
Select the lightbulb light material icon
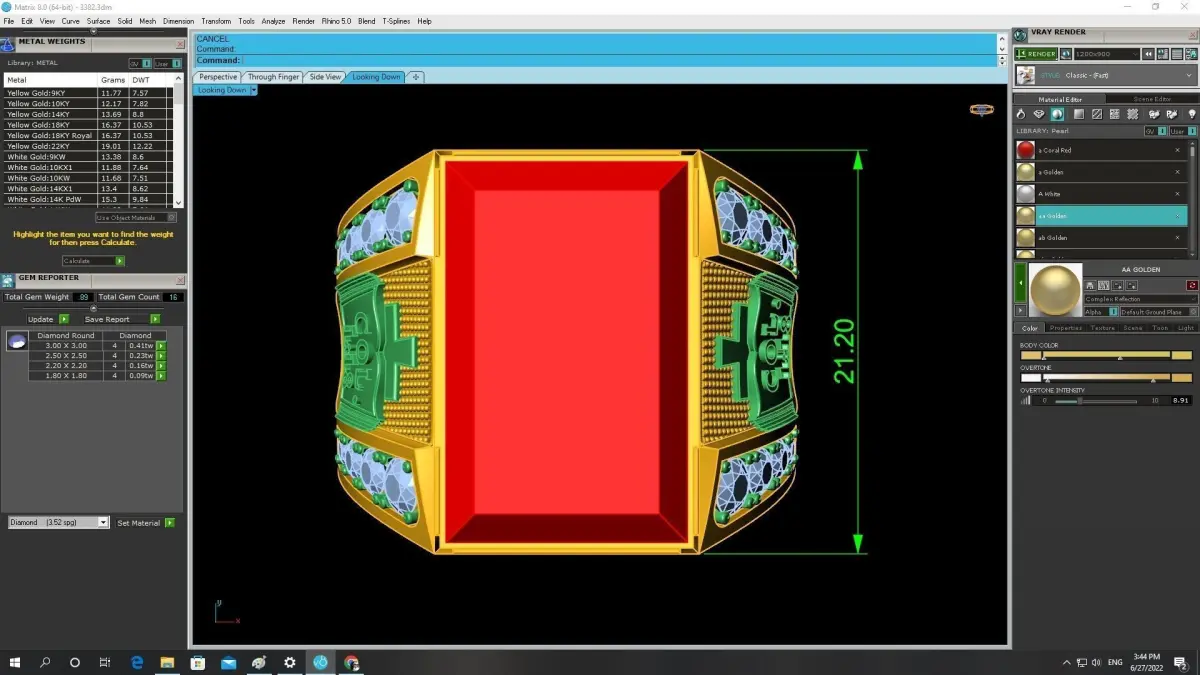pyautogui.click(x=1191, y=114)
